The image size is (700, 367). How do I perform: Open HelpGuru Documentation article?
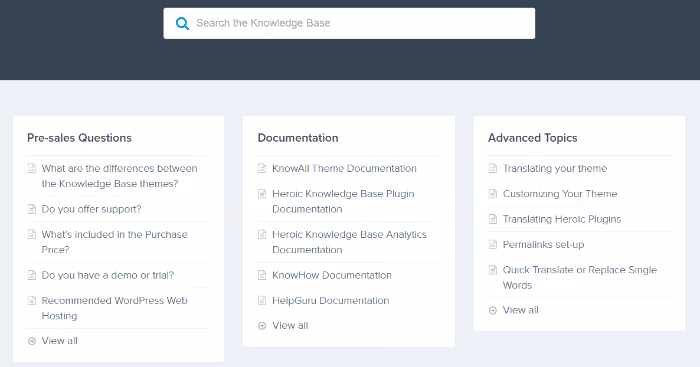[331, 300]
